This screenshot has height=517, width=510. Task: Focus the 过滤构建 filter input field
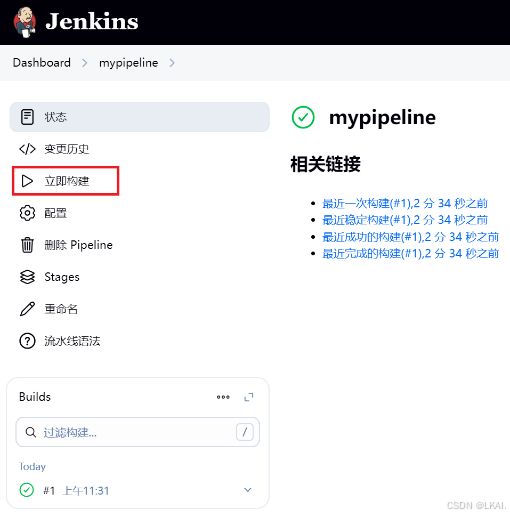138,432
